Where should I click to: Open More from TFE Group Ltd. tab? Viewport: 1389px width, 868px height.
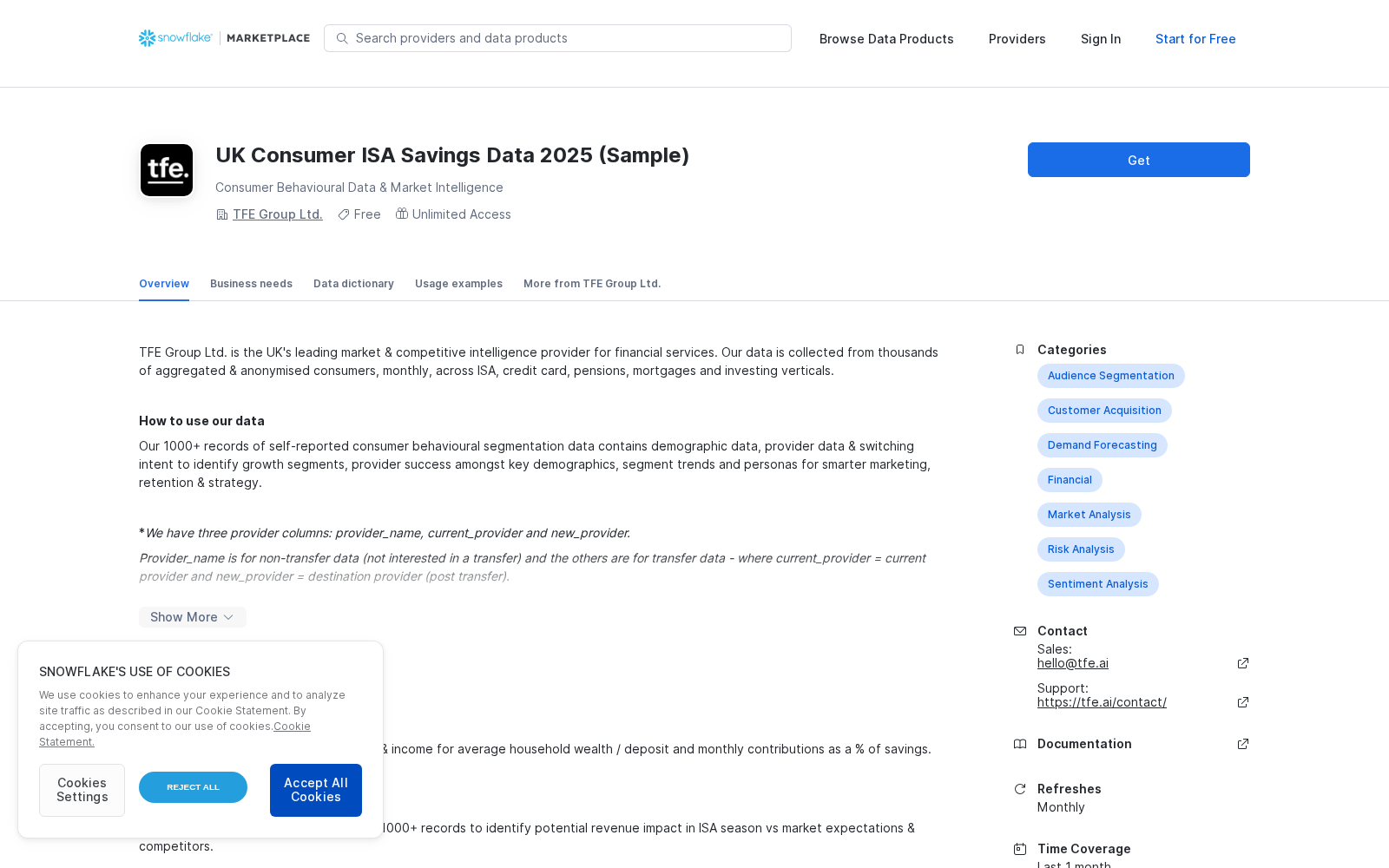click(592, 284)
